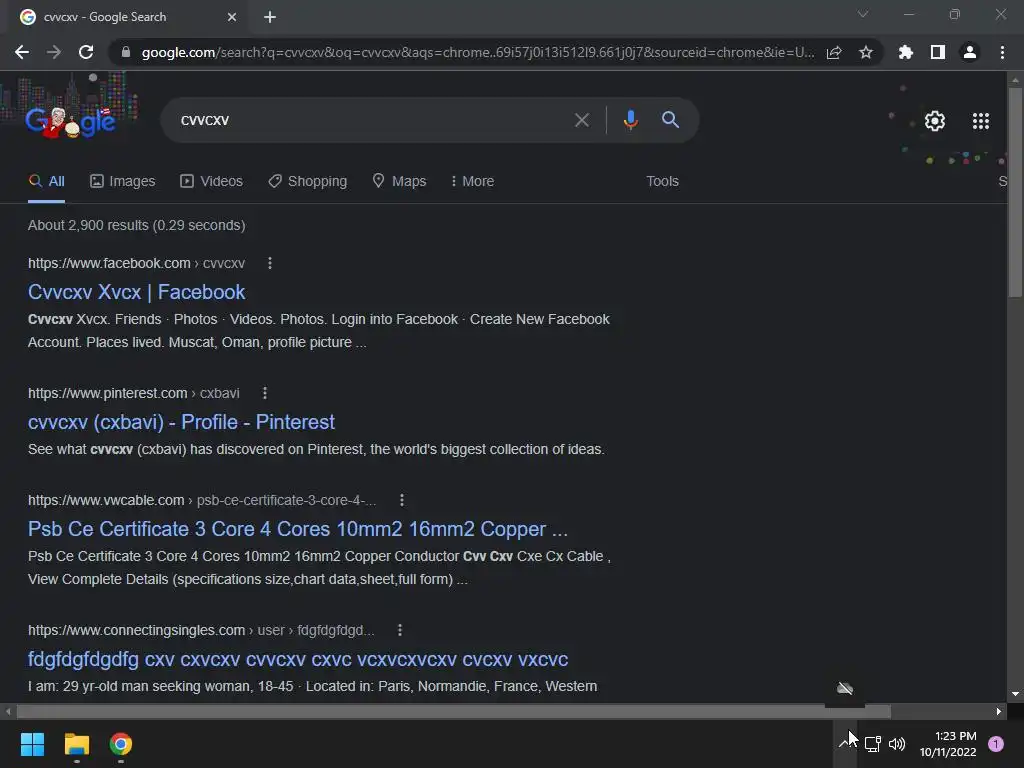Screen dimensions: 1024x768
Task: Click the horizontal scrollbar thumb
Action: [x=453, y=711]
